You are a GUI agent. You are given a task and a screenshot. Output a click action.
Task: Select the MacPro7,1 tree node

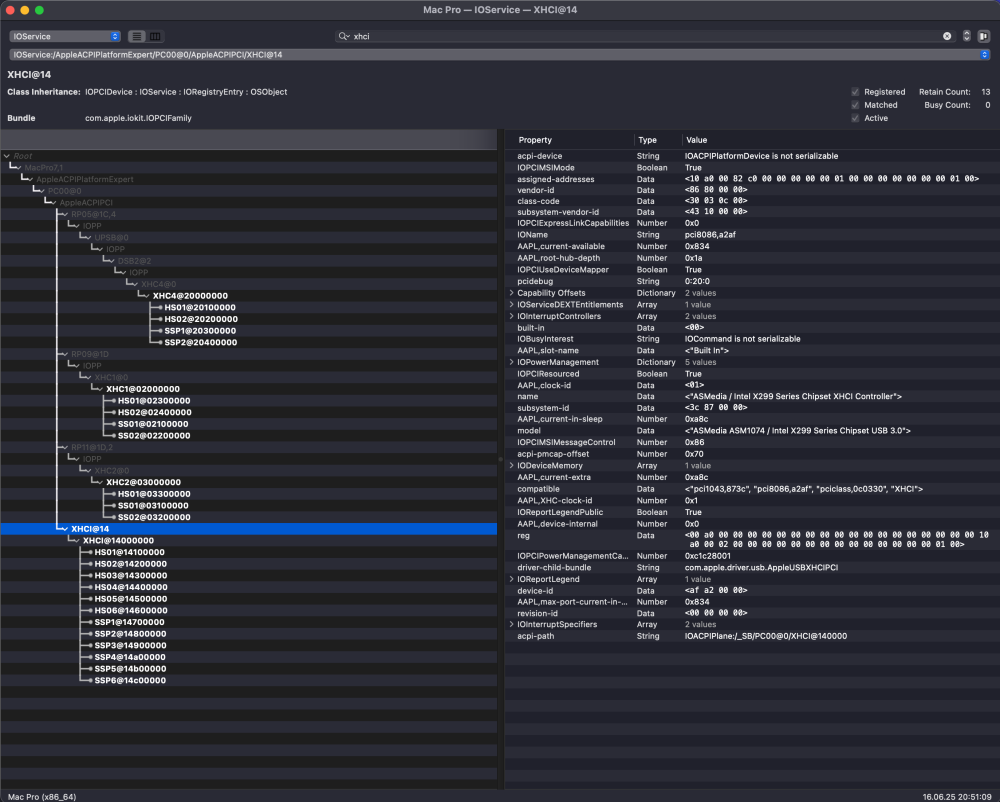point(43,168)
